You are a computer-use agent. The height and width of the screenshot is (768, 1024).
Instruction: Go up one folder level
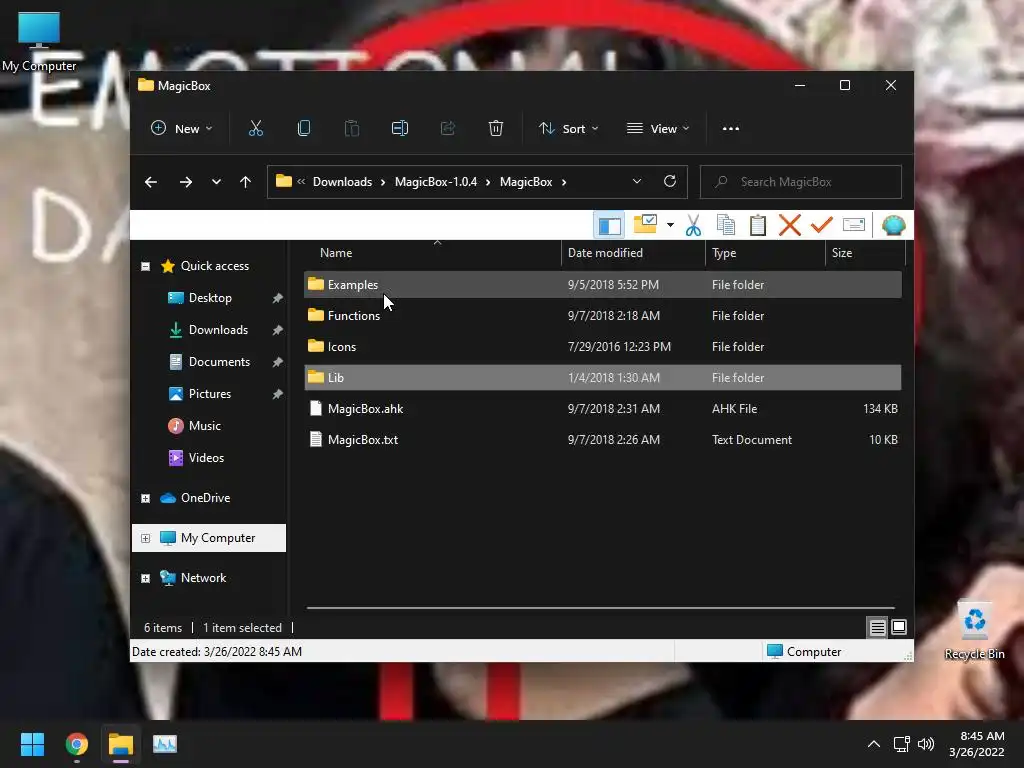[x=246, y=182]
